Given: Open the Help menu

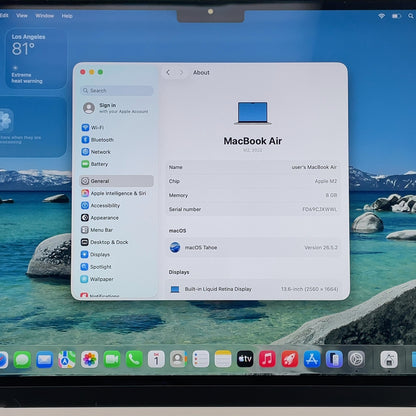Looking at the screenshot, I should (67, 16).
